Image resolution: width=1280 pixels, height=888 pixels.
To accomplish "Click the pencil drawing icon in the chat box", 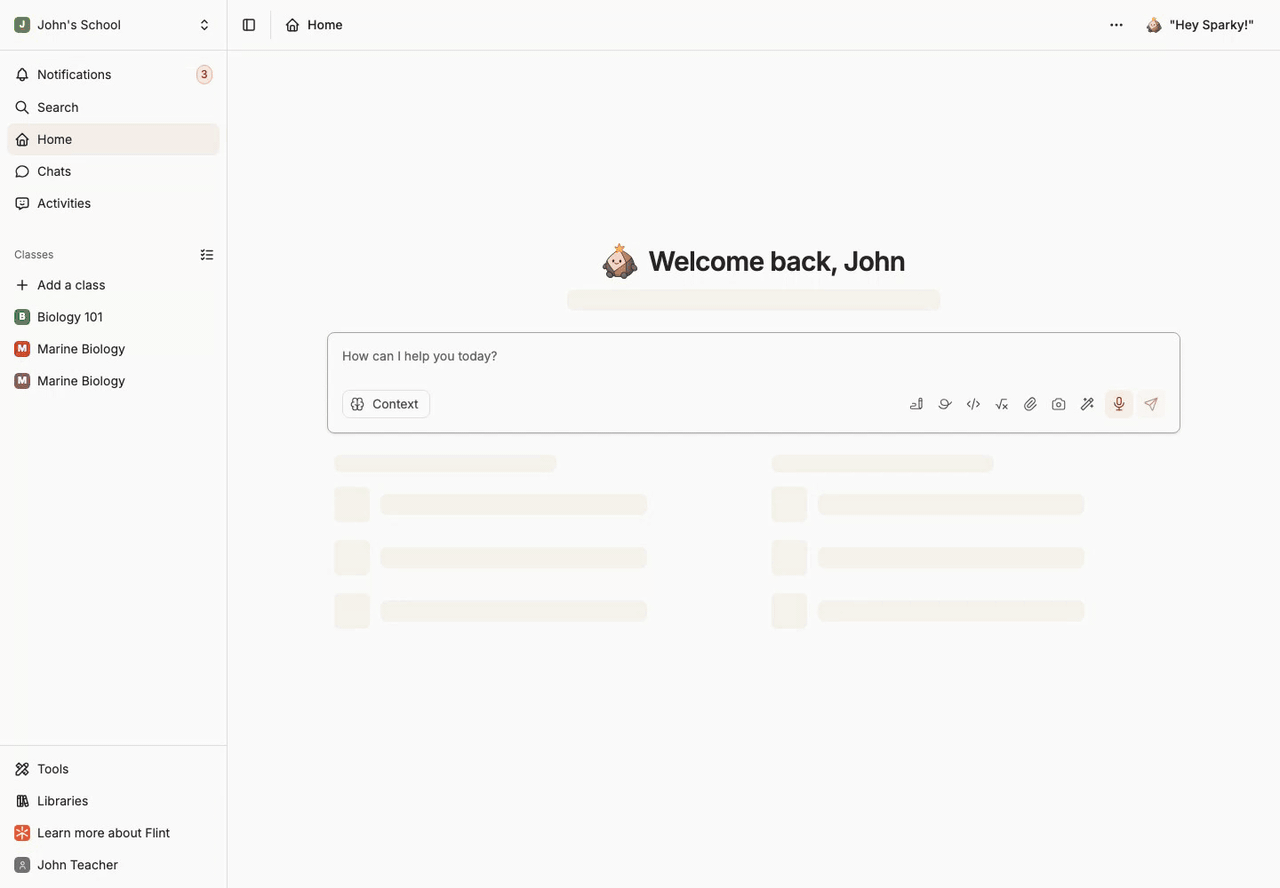I will (916, 404).
